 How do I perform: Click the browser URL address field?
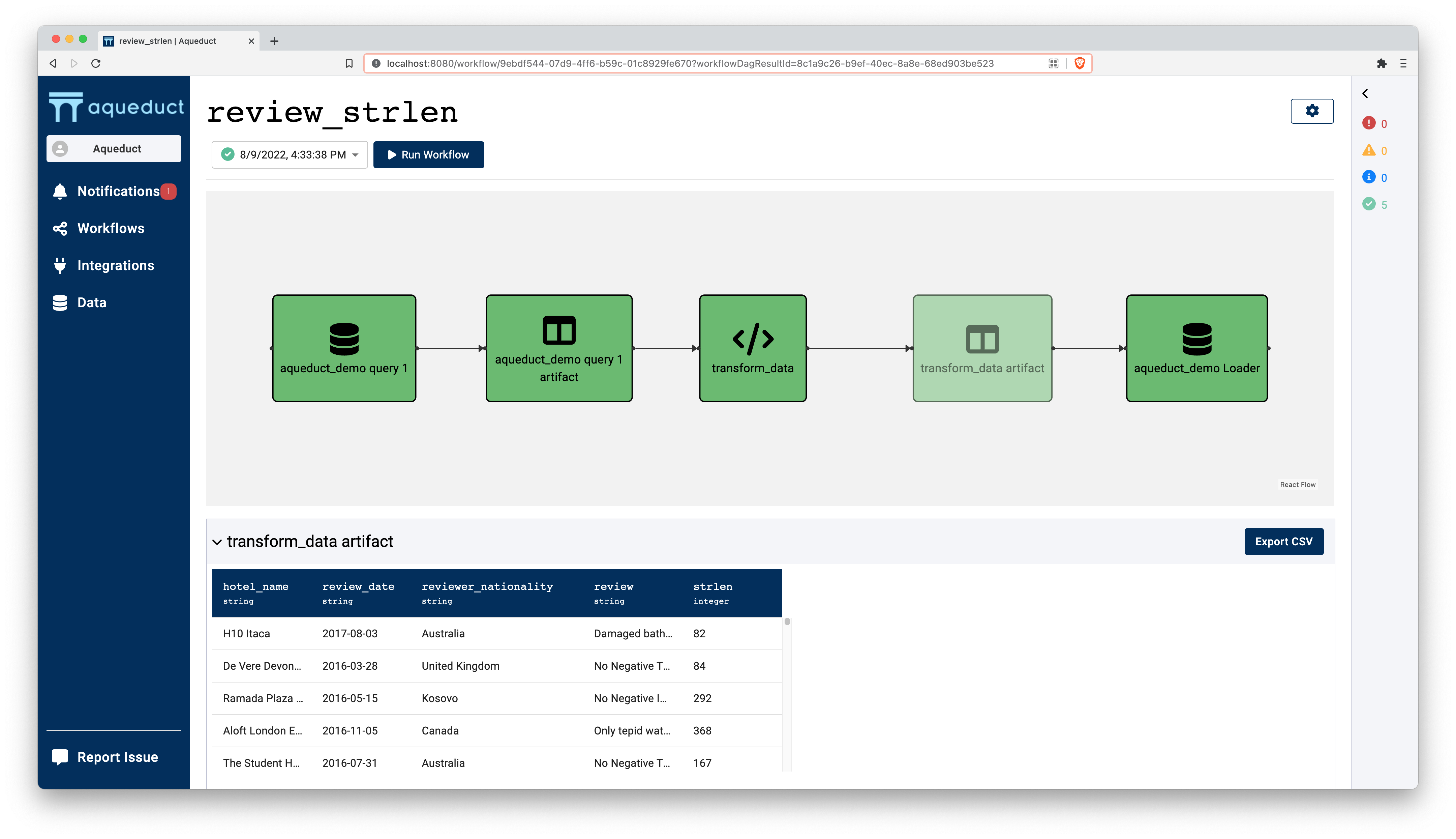coord(691,63)
